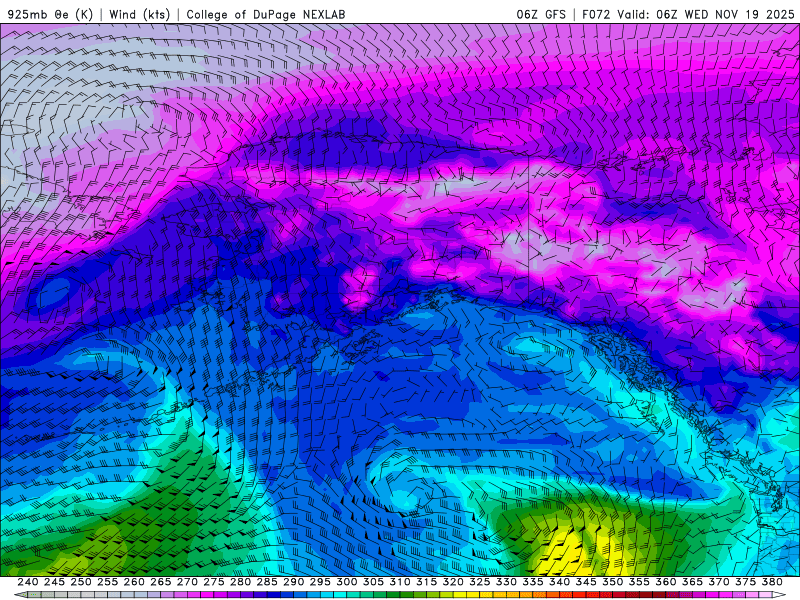Click the 275 color scale label

pos(213,582)
